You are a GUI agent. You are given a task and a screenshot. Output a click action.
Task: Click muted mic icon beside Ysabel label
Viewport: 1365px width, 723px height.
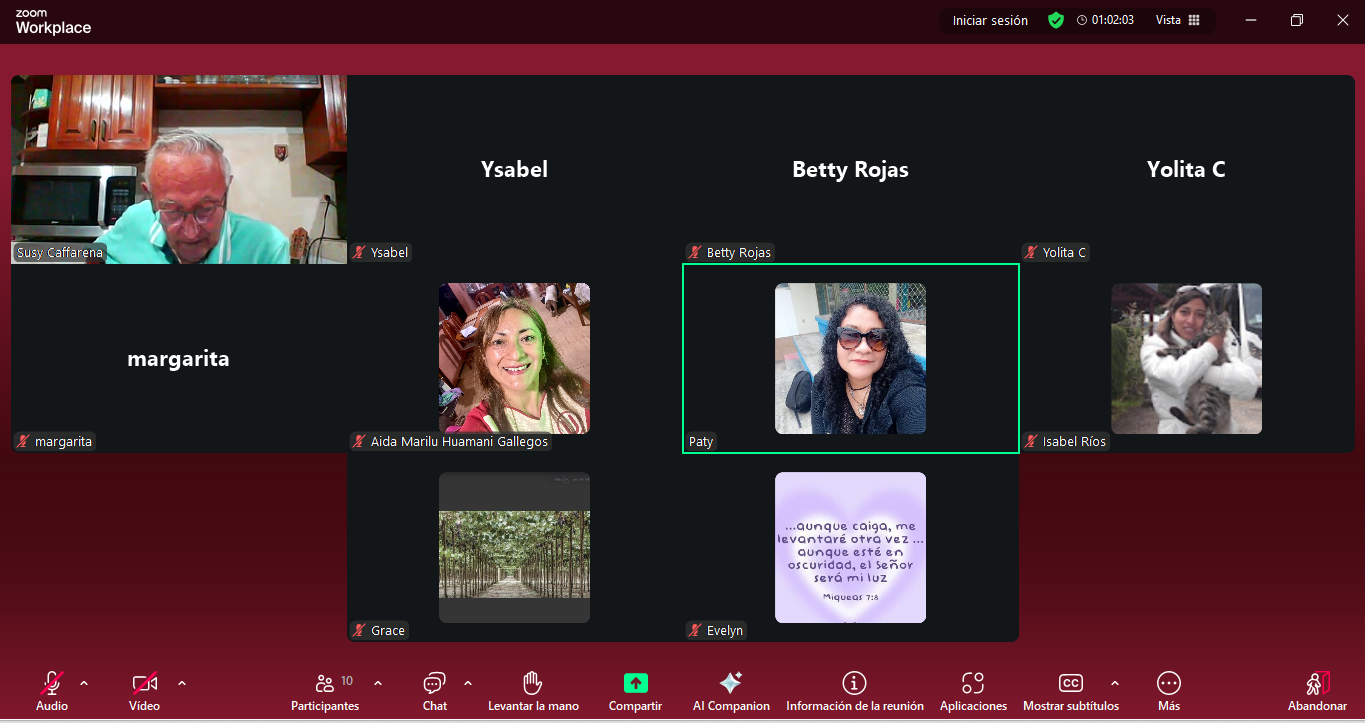coord(360,252)
